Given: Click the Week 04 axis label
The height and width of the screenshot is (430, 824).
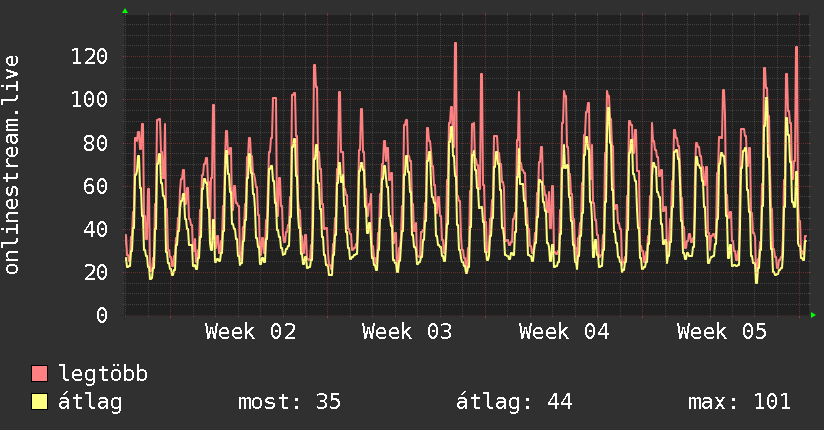Looking at the screenshot, I should point(564,332).
